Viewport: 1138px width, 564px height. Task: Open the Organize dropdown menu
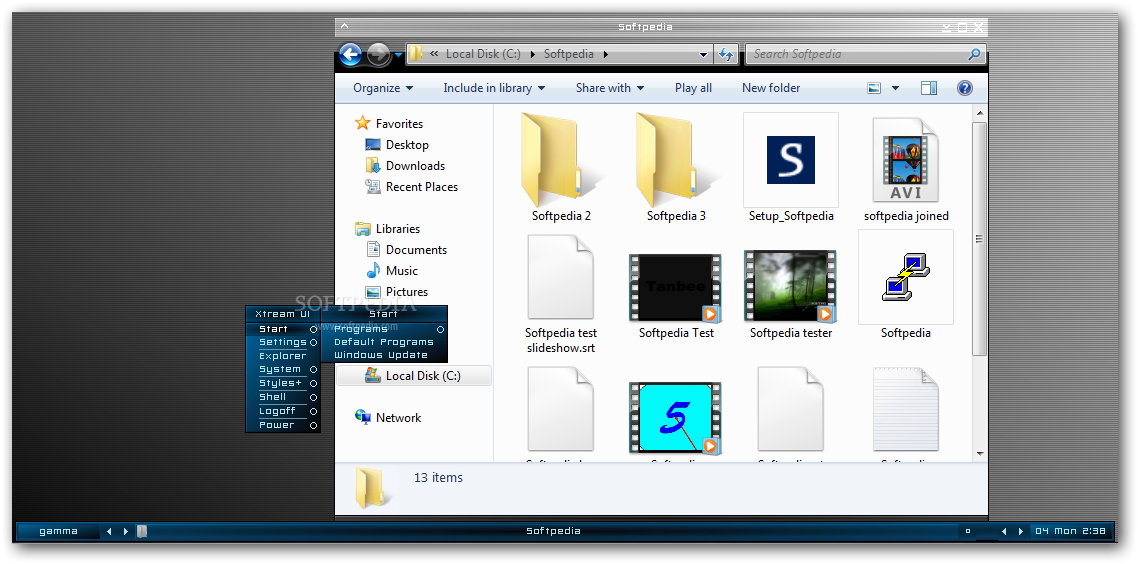click(x=383, y=88)
